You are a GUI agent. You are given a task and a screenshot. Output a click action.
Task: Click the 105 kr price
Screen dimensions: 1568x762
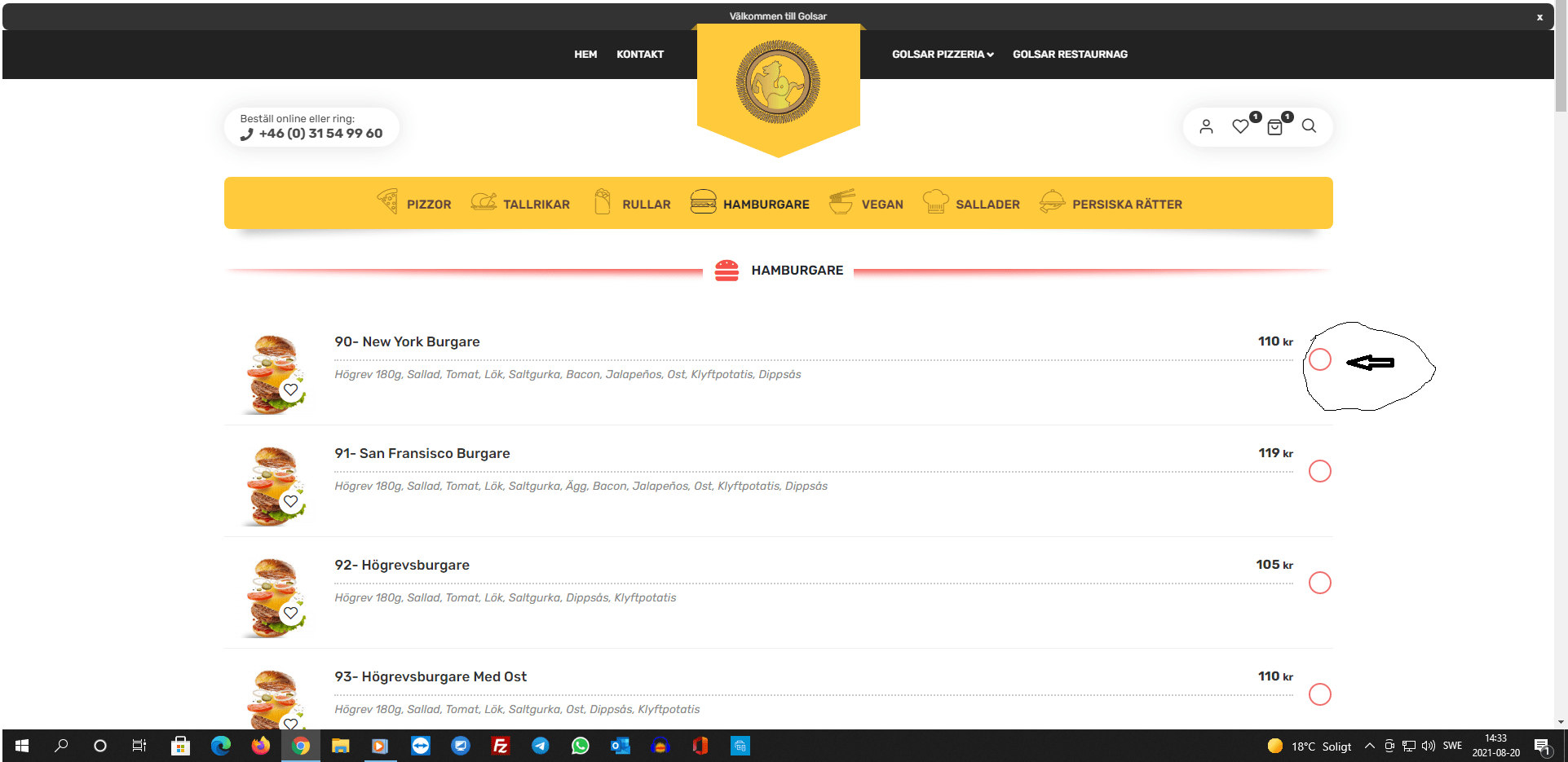pos(1274,565)
